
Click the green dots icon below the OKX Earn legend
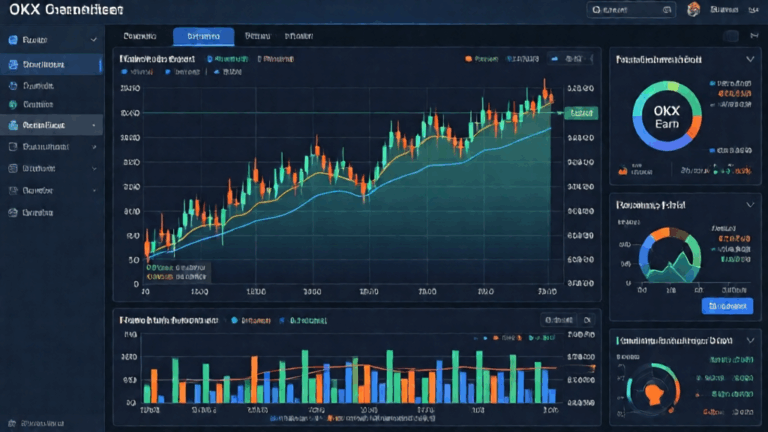pyautogui.click(x=720, y=170)
